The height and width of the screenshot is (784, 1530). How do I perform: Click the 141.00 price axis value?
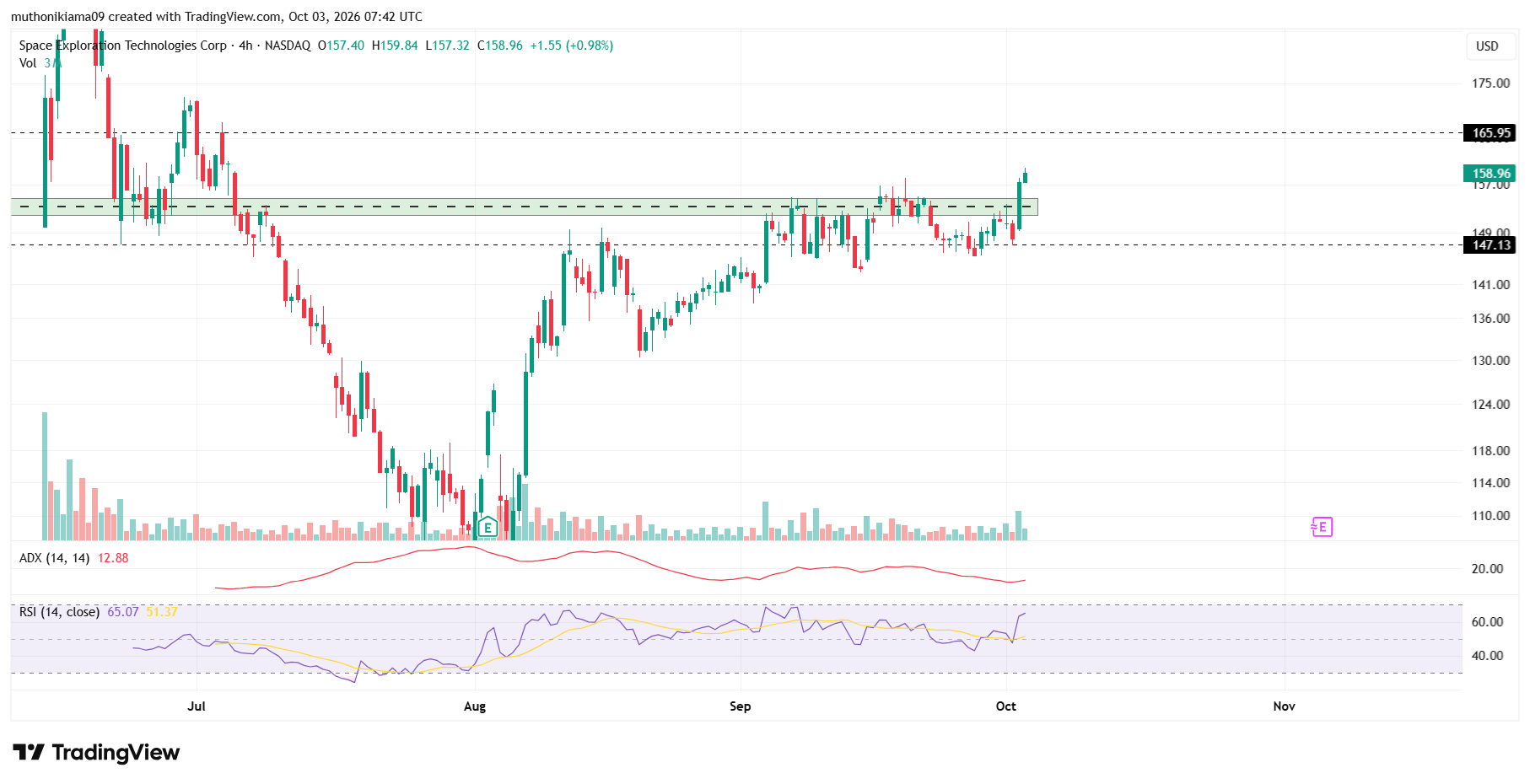(1490, 284)
